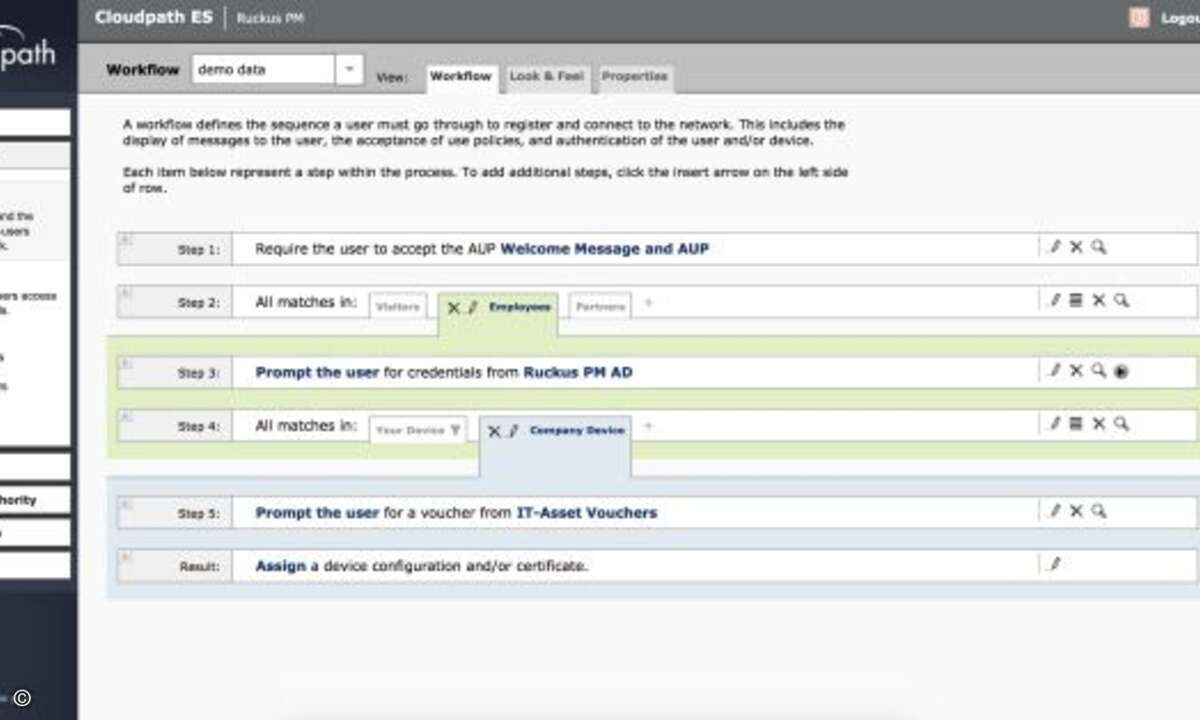Switch to the Look & Feel tab

[x=546, y=77]
